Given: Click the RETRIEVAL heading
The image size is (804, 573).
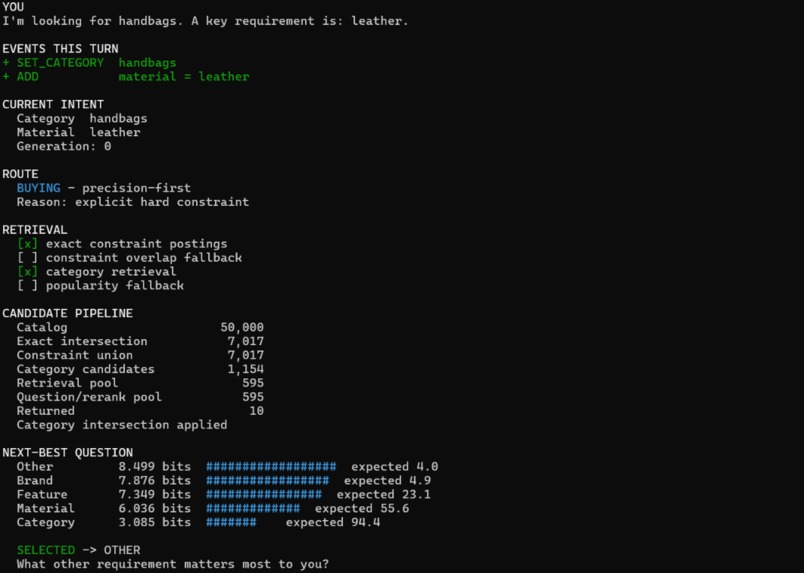Looking at the screenshot, I should (34, 230).
